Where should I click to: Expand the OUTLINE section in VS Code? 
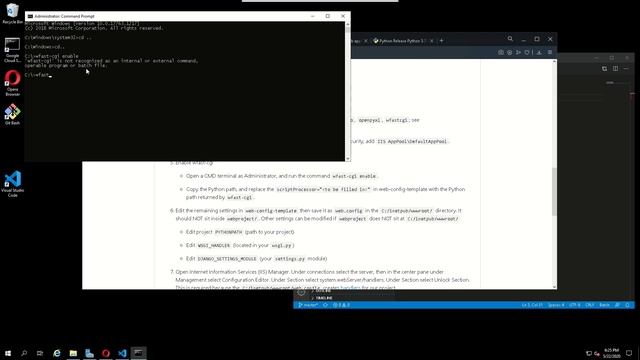tap(322, 291)
